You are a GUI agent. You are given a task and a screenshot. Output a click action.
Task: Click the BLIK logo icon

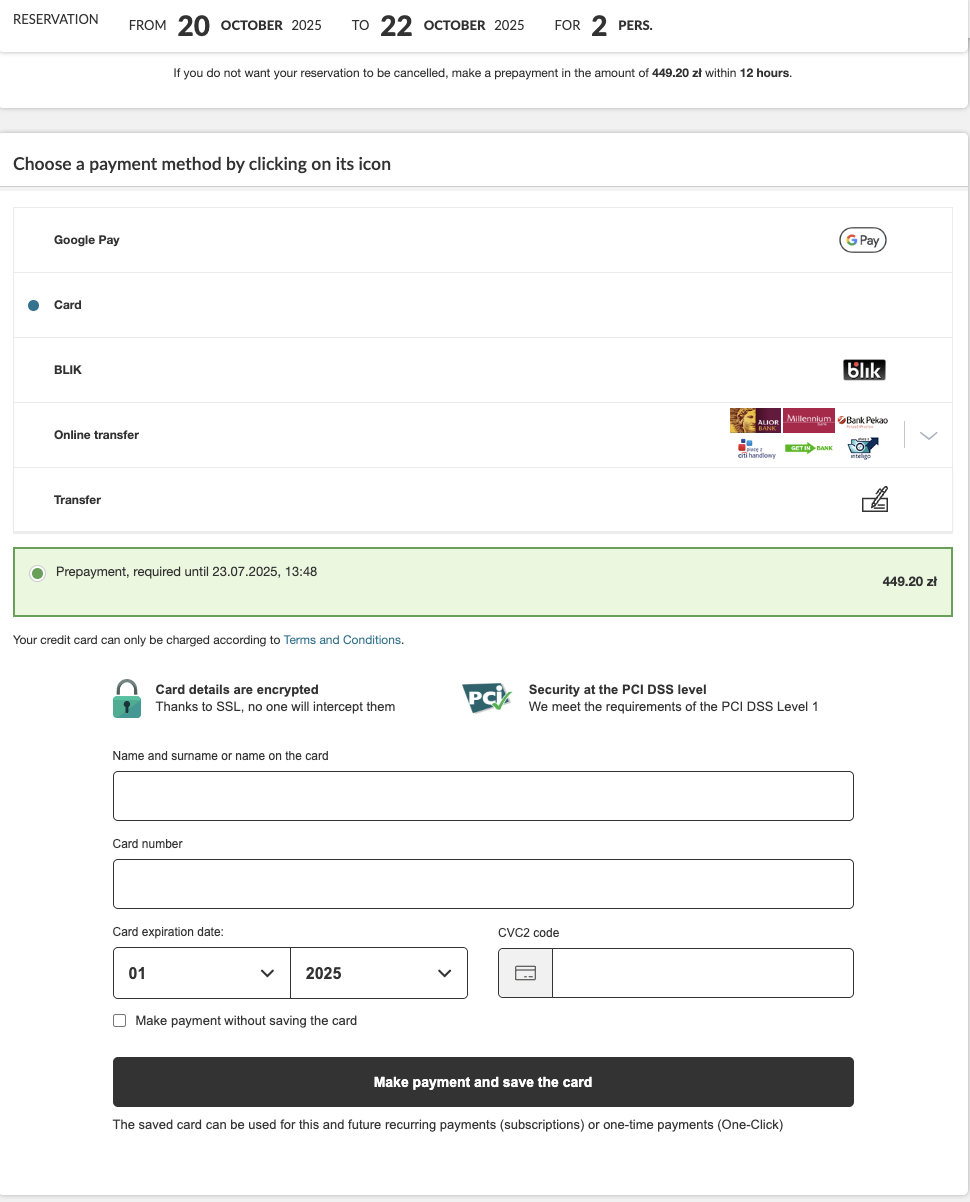point(864,370)
